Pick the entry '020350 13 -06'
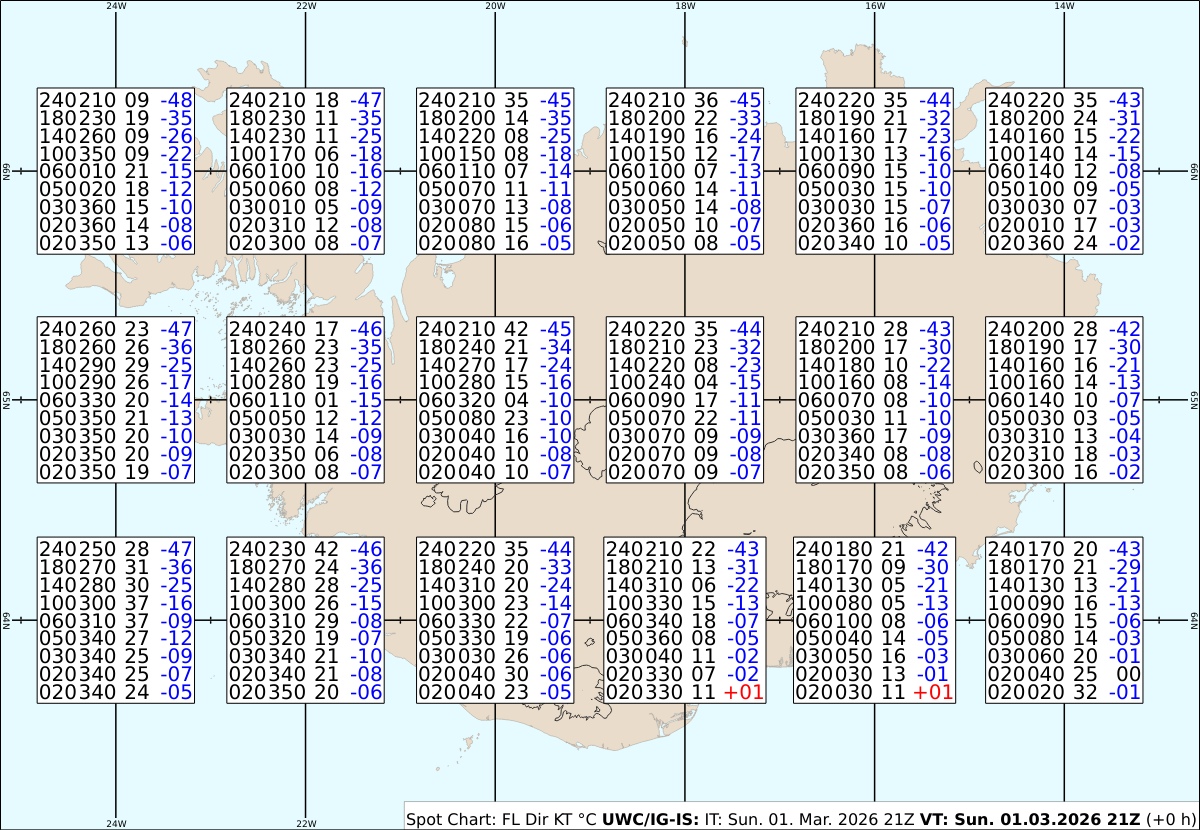The width and height of the screenshot is (1200, 830). click(115, 244)
